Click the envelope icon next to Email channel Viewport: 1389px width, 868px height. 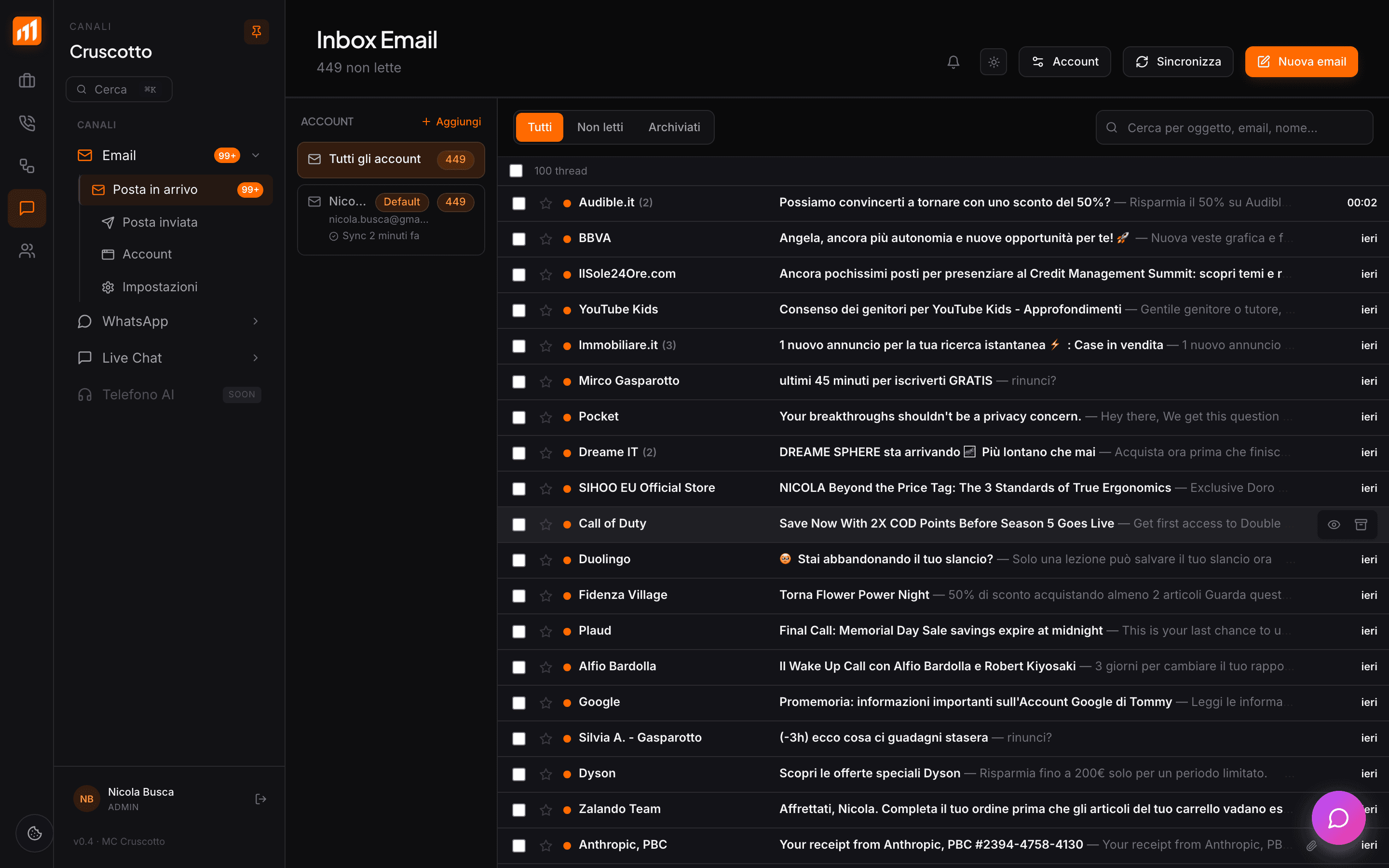pos(85,155)
